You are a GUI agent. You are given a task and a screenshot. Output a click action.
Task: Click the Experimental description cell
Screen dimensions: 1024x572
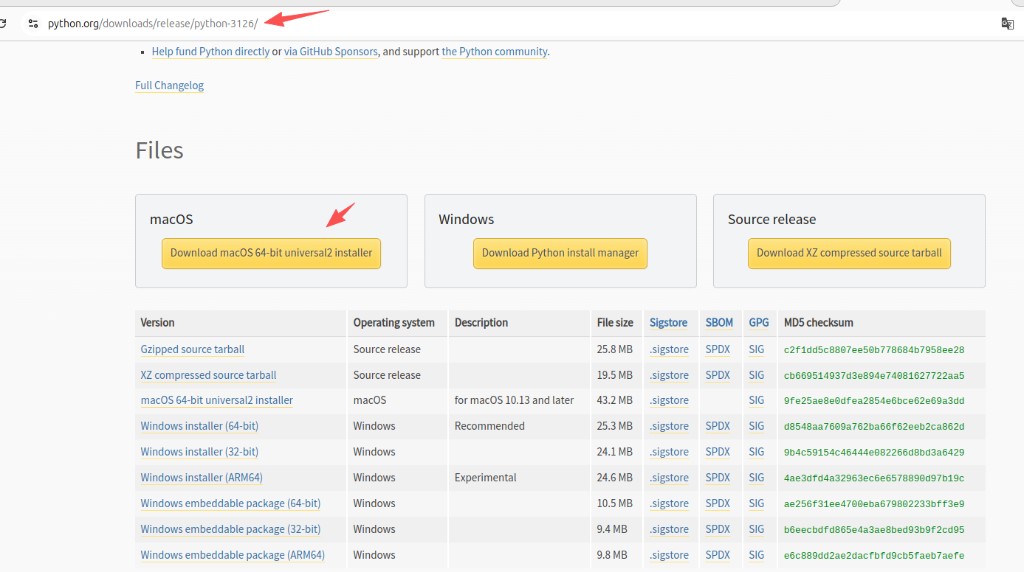tap(485, 478)
